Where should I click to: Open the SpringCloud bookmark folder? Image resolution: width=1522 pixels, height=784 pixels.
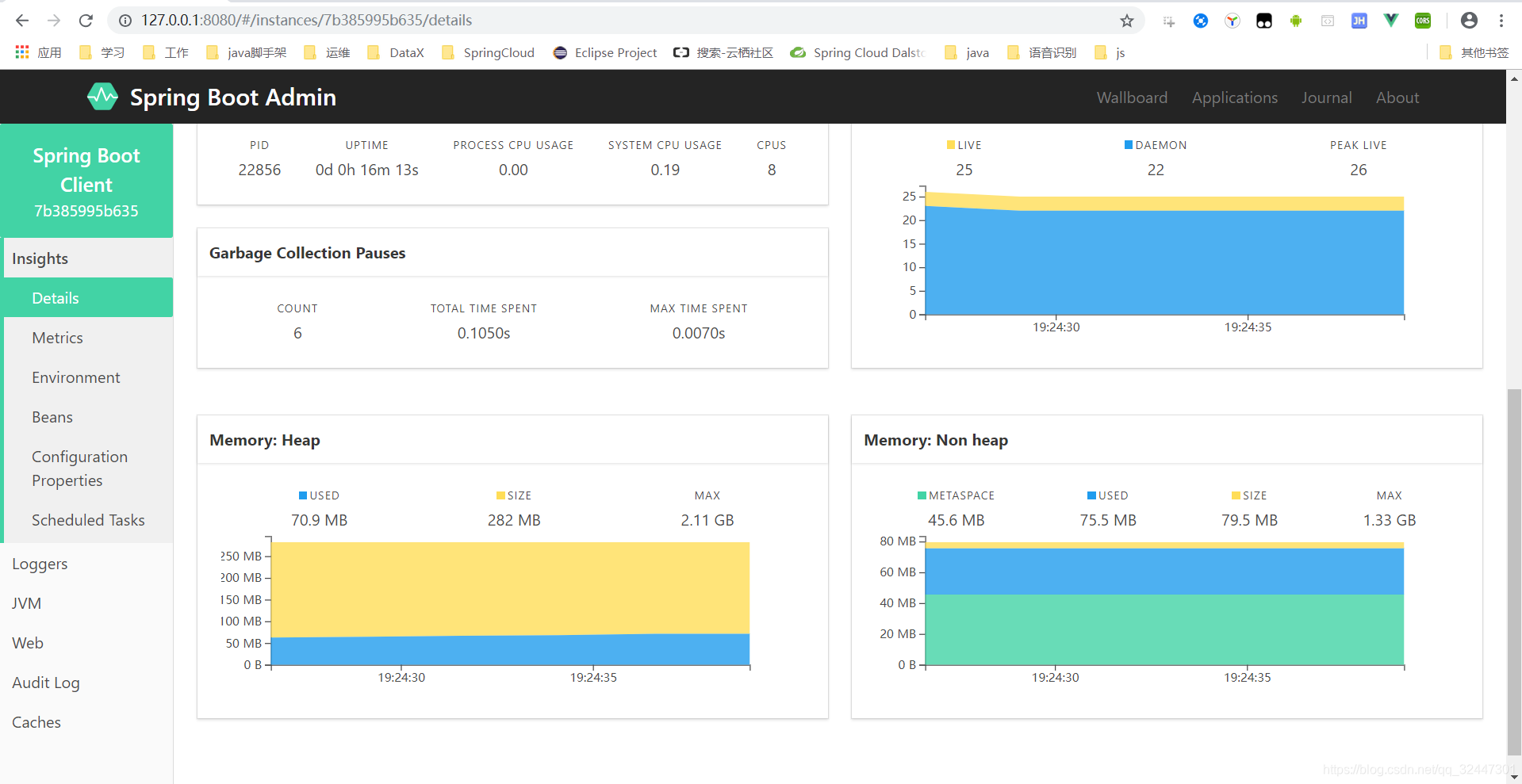(489, 52)
